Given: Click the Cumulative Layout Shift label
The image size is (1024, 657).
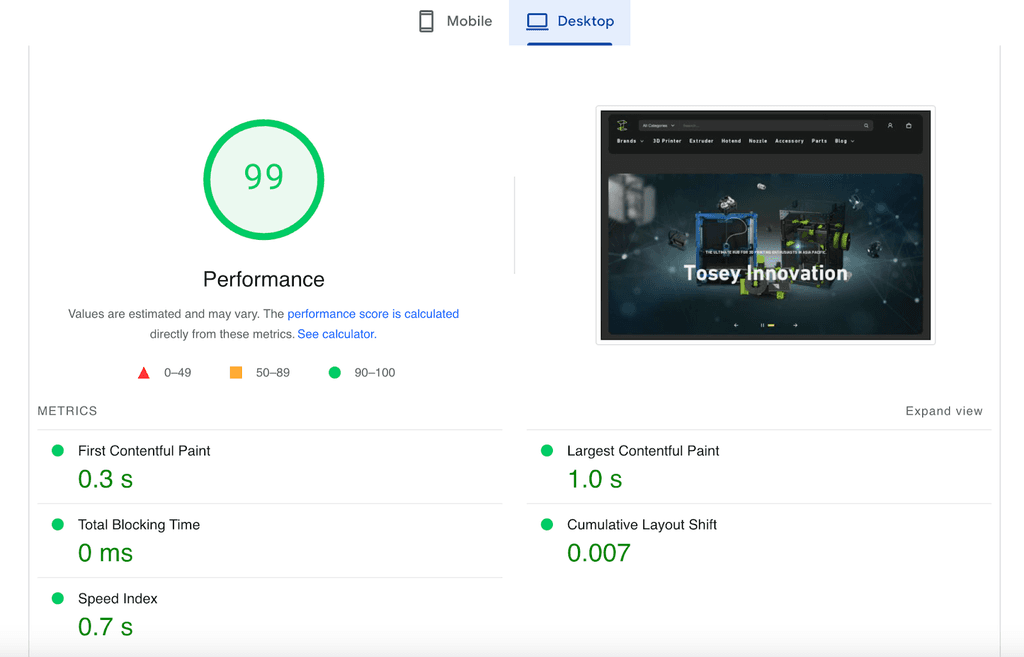Looking at the screenshot, I should pos(641,524).
